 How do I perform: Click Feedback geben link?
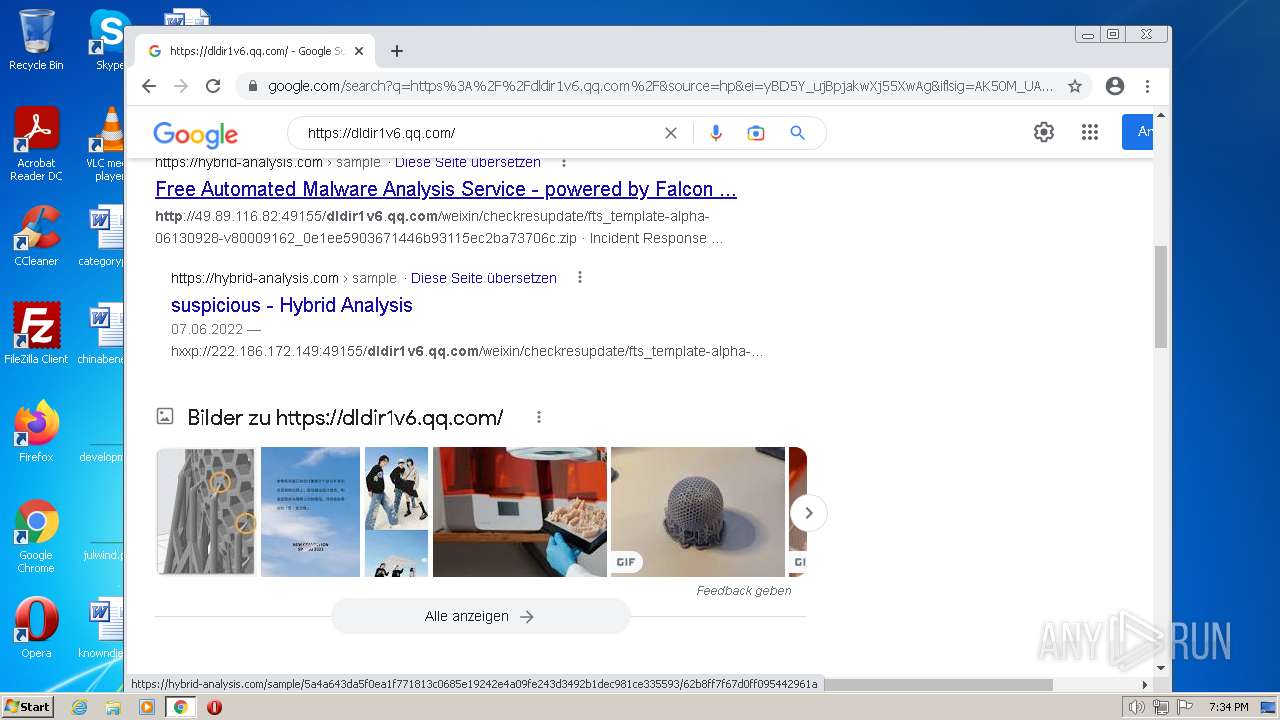[x=744, y=591]
